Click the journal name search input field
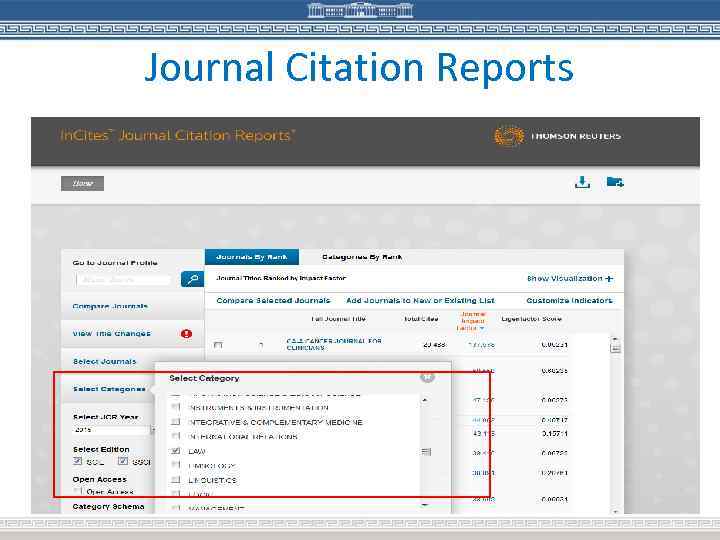Image resolution: width=720 pixels, height=540 pixels. (124, 279)
